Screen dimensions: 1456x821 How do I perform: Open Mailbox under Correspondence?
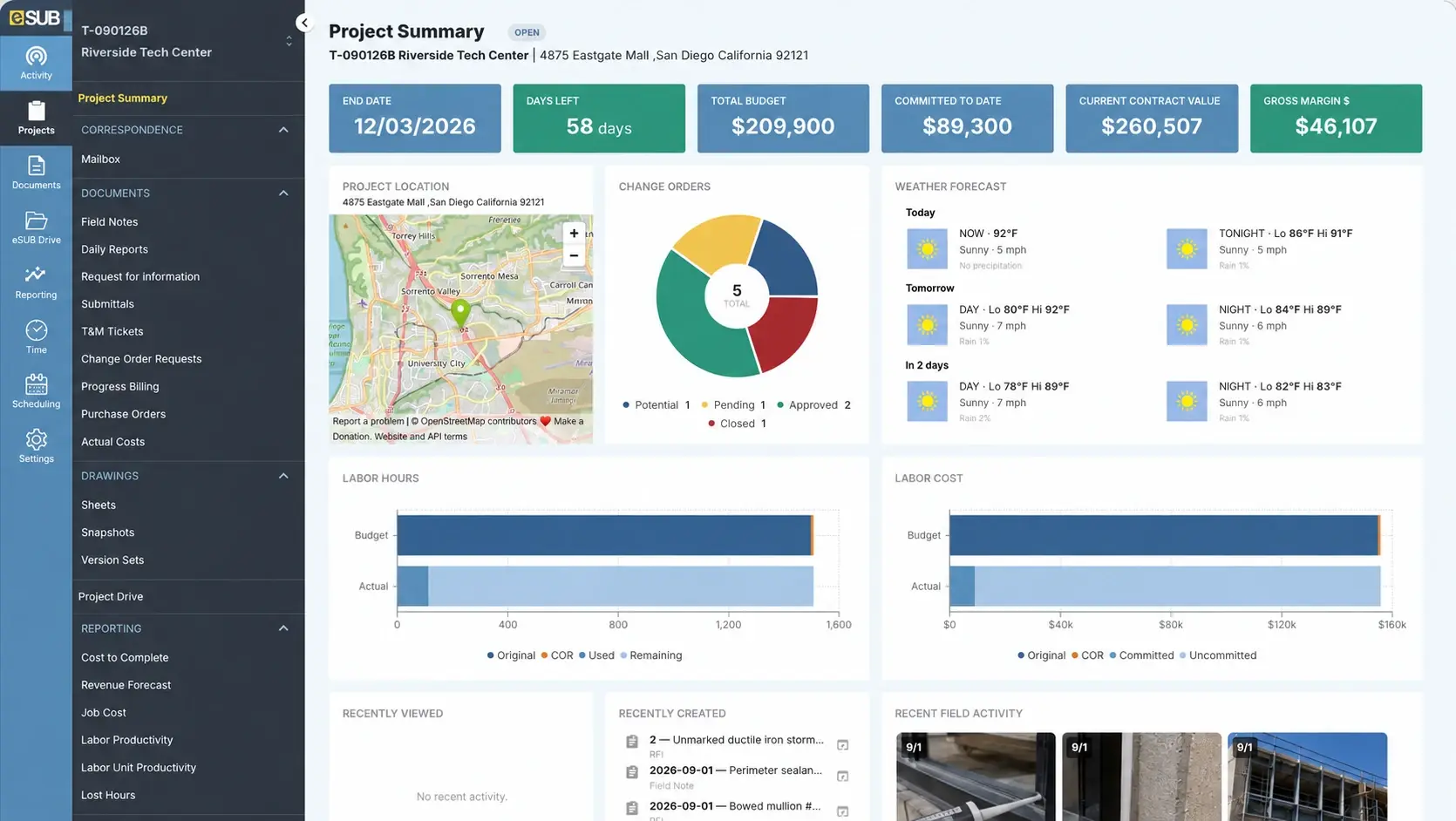[x=100, y=159]
